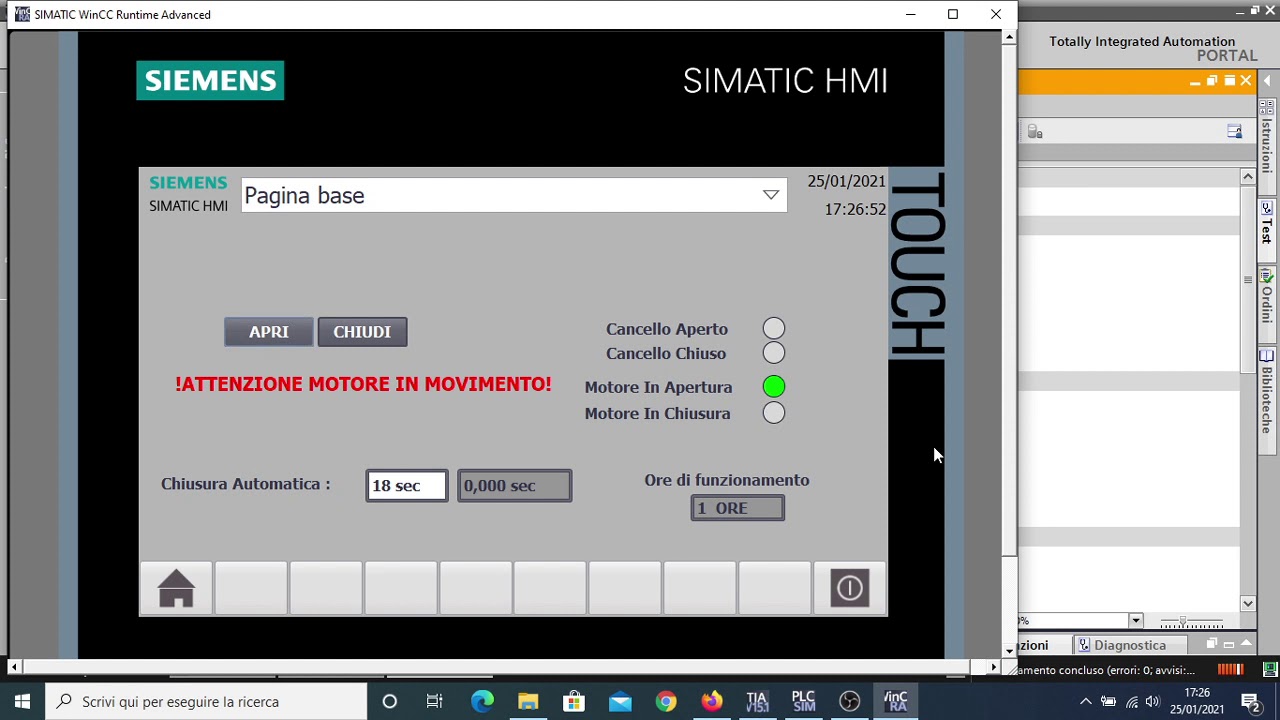Open the taskbar clock and calendar
The width and height of the screenshot is (1280, 720).
click(1197, 702)
